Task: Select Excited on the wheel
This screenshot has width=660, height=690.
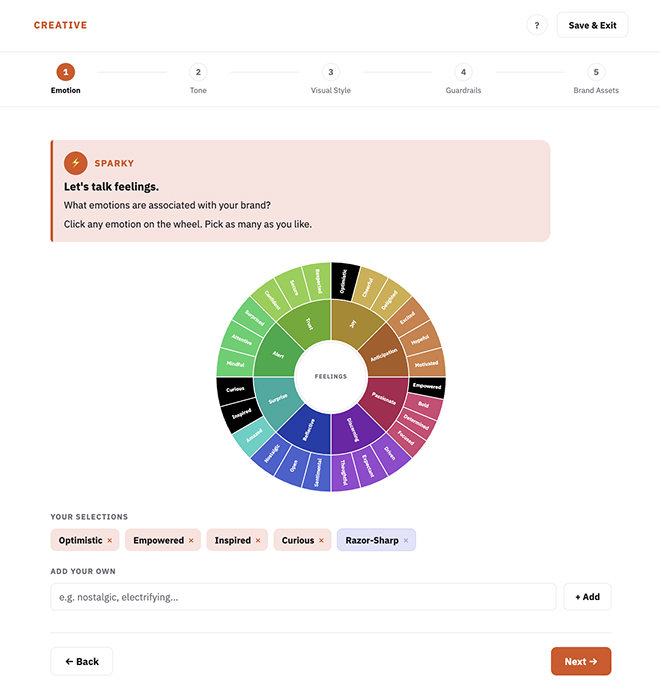Action: pyautogui.click(x=407, y=318)
